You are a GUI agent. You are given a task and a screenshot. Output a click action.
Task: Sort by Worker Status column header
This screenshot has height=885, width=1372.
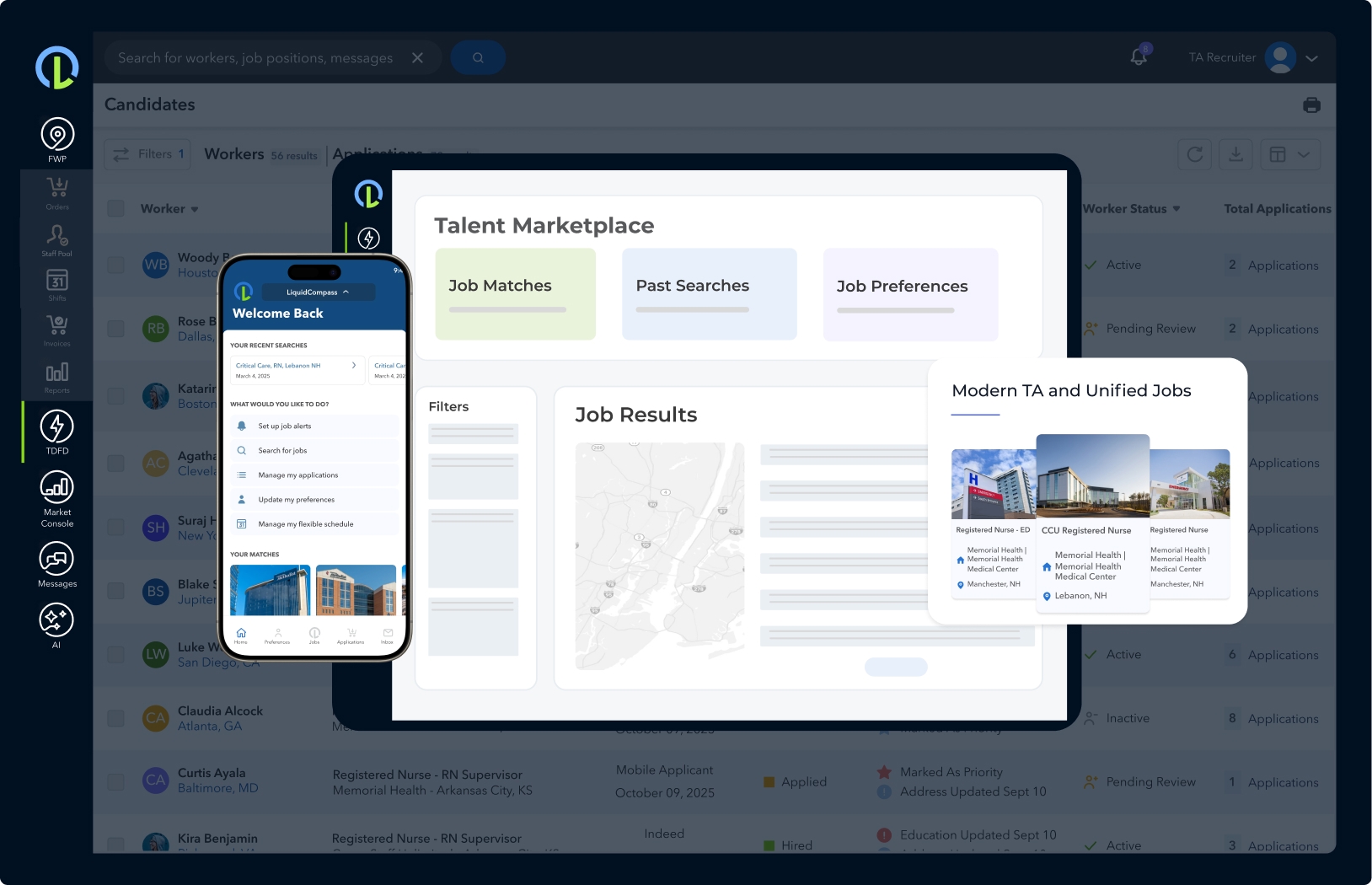[x=1131, y=208]
